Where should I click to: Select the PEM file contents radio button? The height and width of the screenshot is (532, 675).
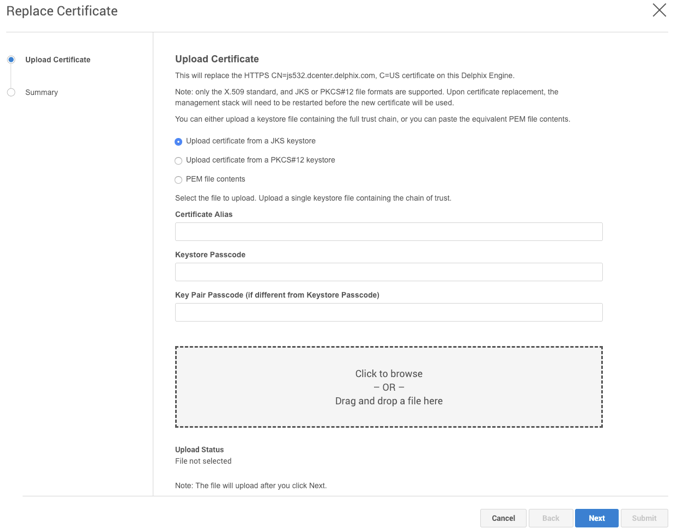(x=179, y=180)
